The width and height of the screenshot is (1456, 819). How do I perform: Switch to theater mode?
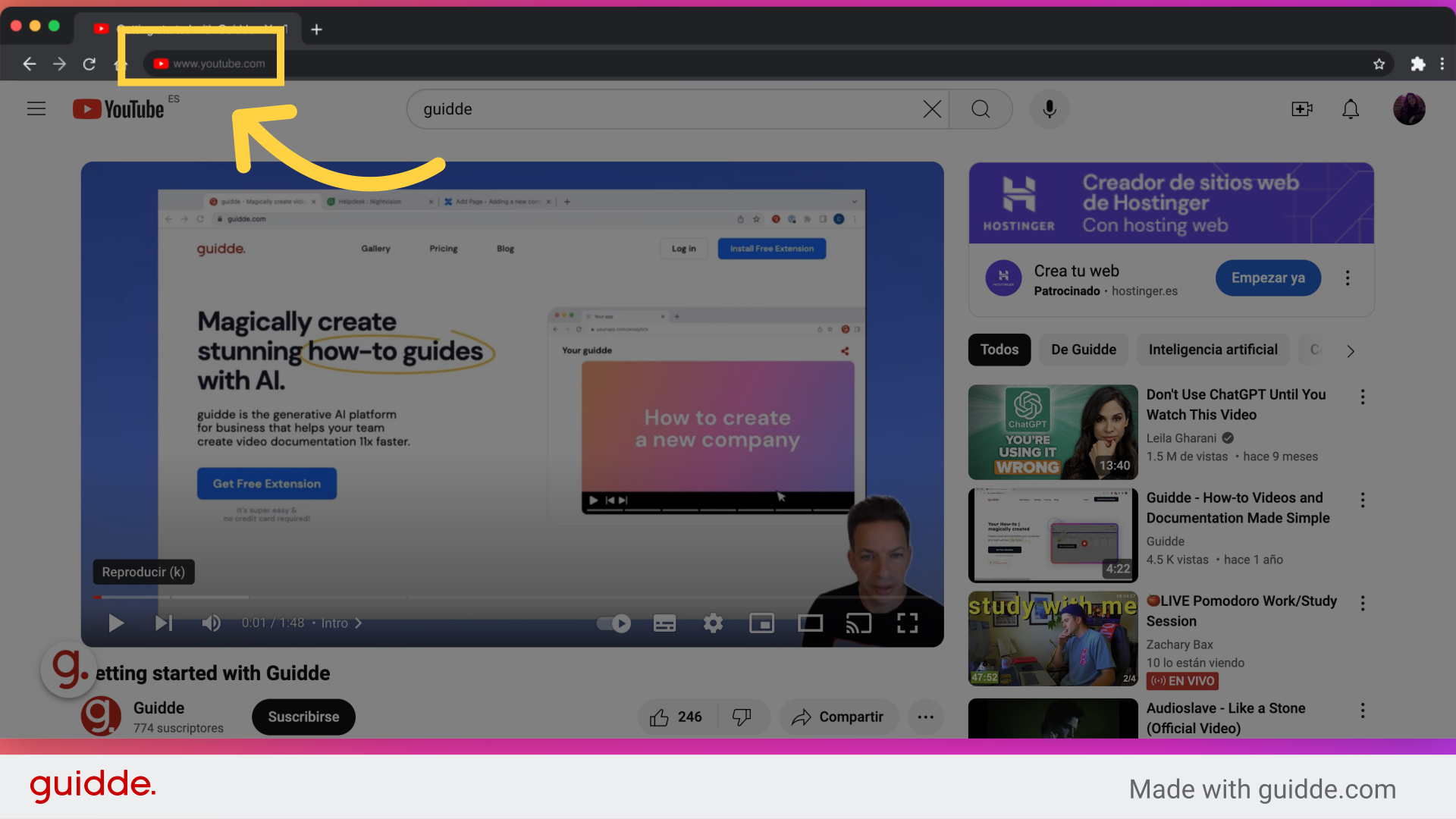810,623
